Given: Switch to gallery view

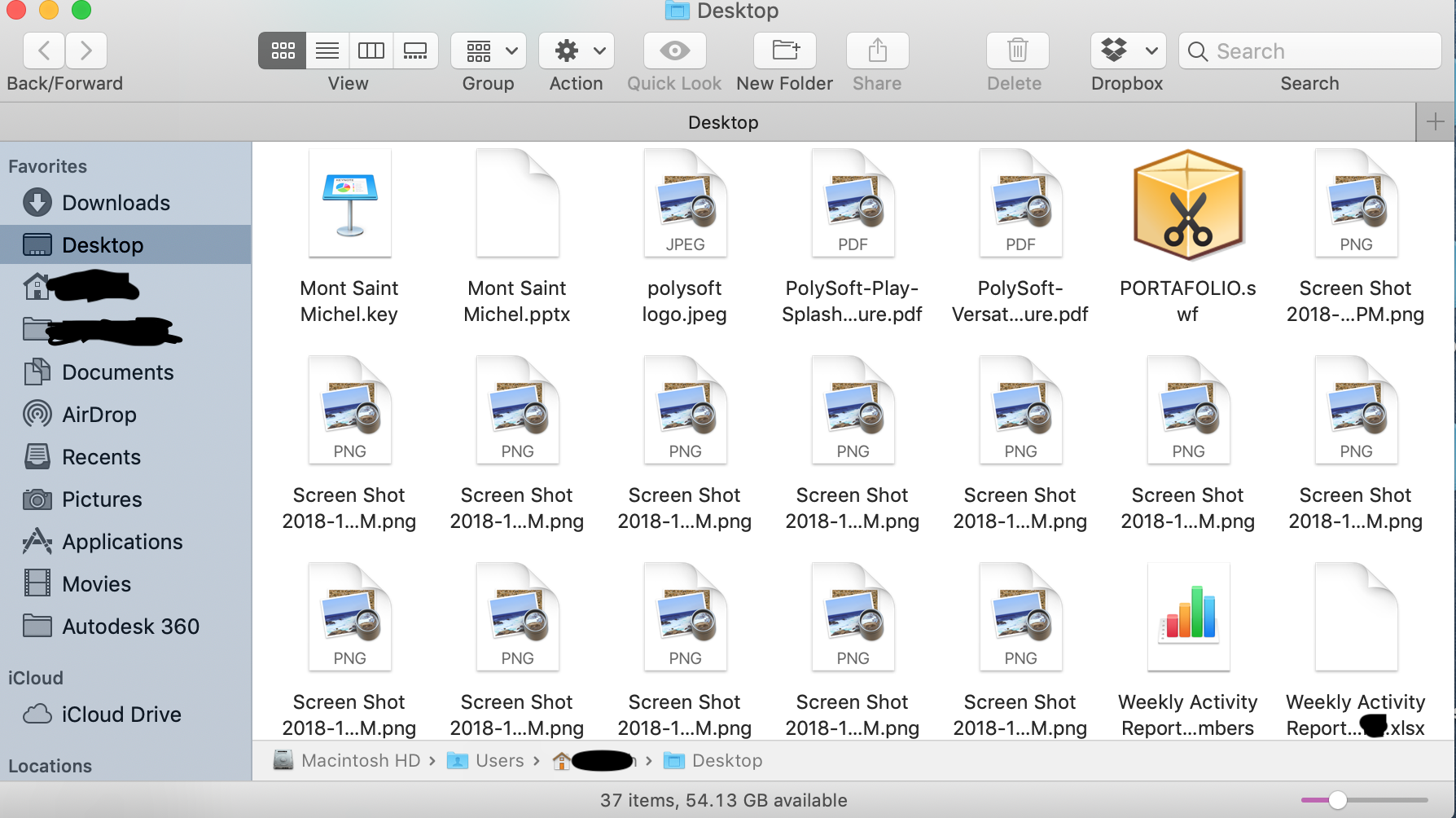Looking at the screenshot, I should click(x=415, y=51).
